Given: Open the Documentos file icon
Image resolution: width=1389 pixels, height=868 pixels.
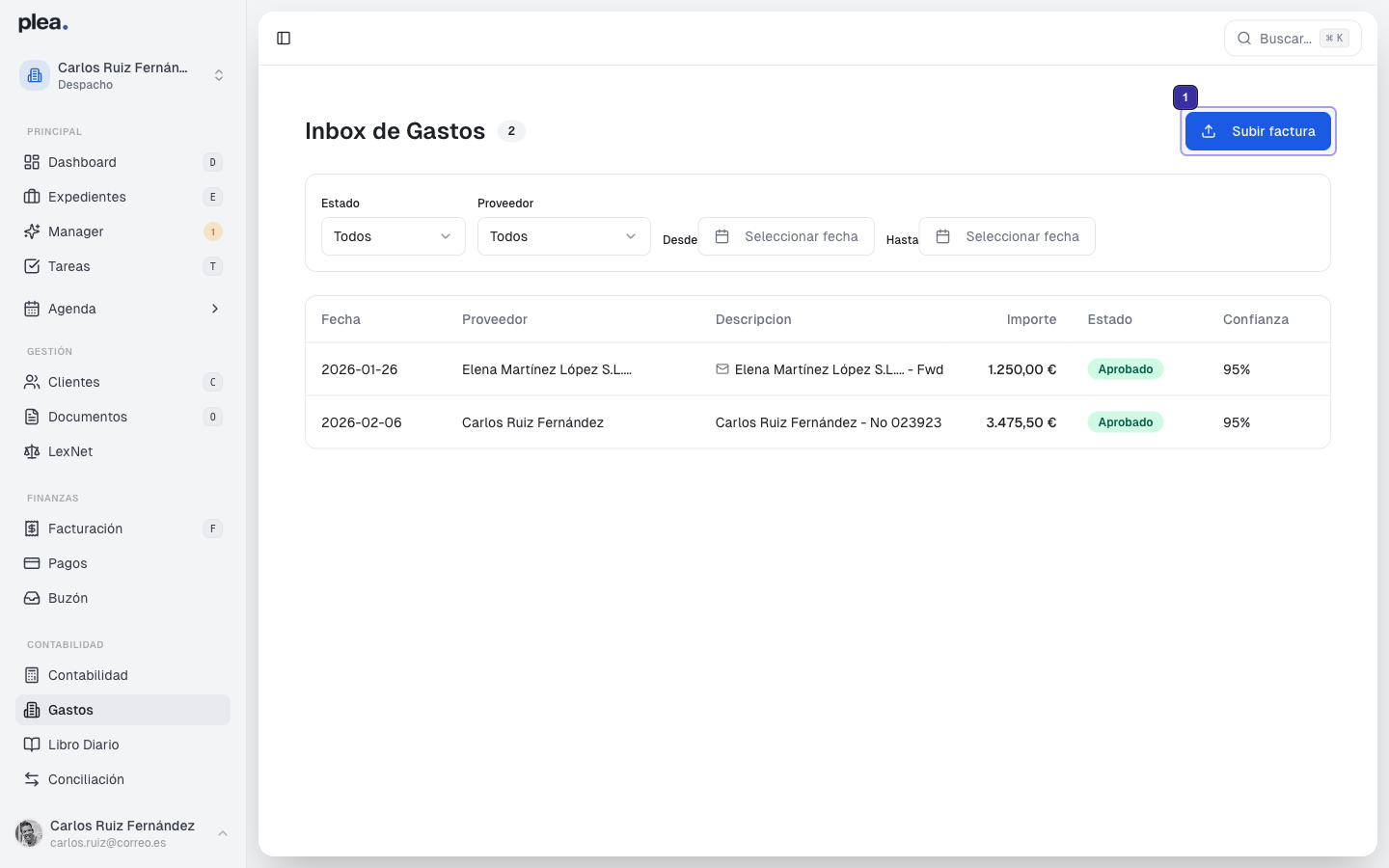Looking at the screenshot, I should tap(32, 417).
